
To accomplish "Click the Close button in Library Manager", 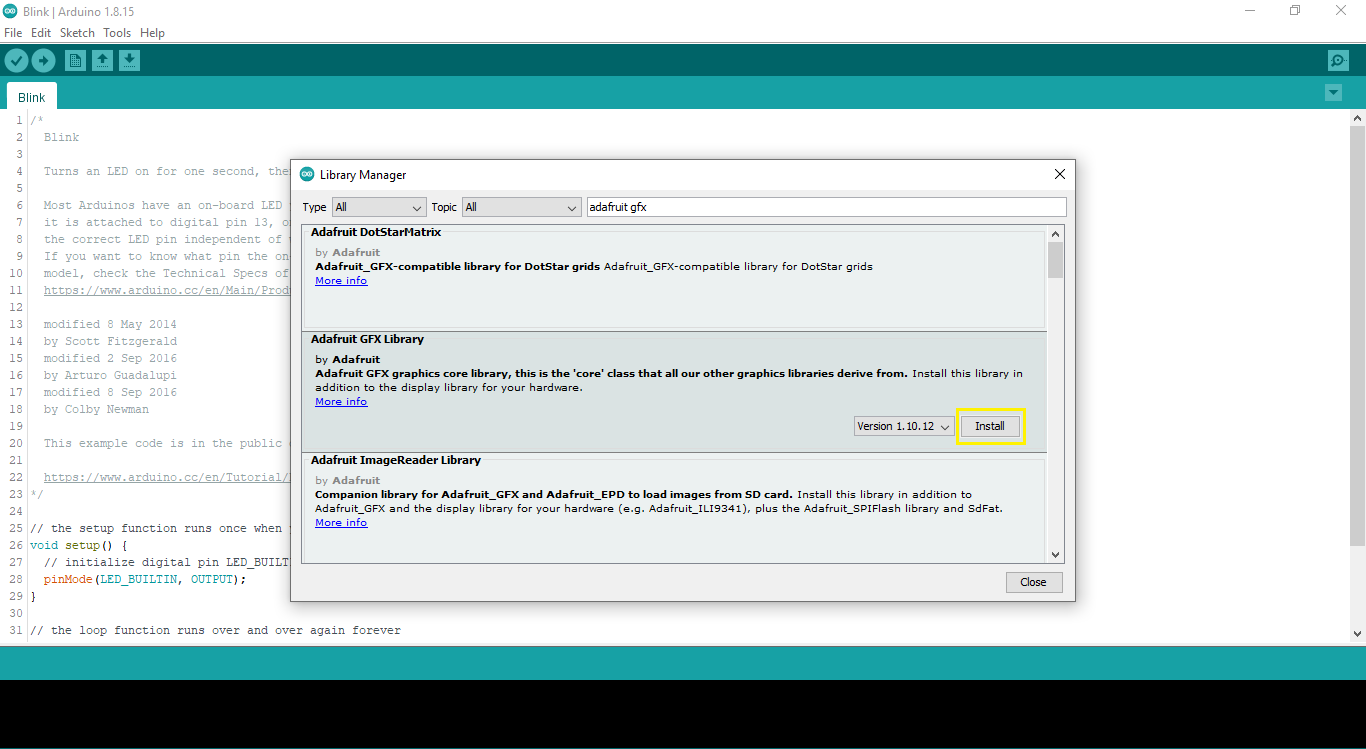I will (x=1033, y=582).
